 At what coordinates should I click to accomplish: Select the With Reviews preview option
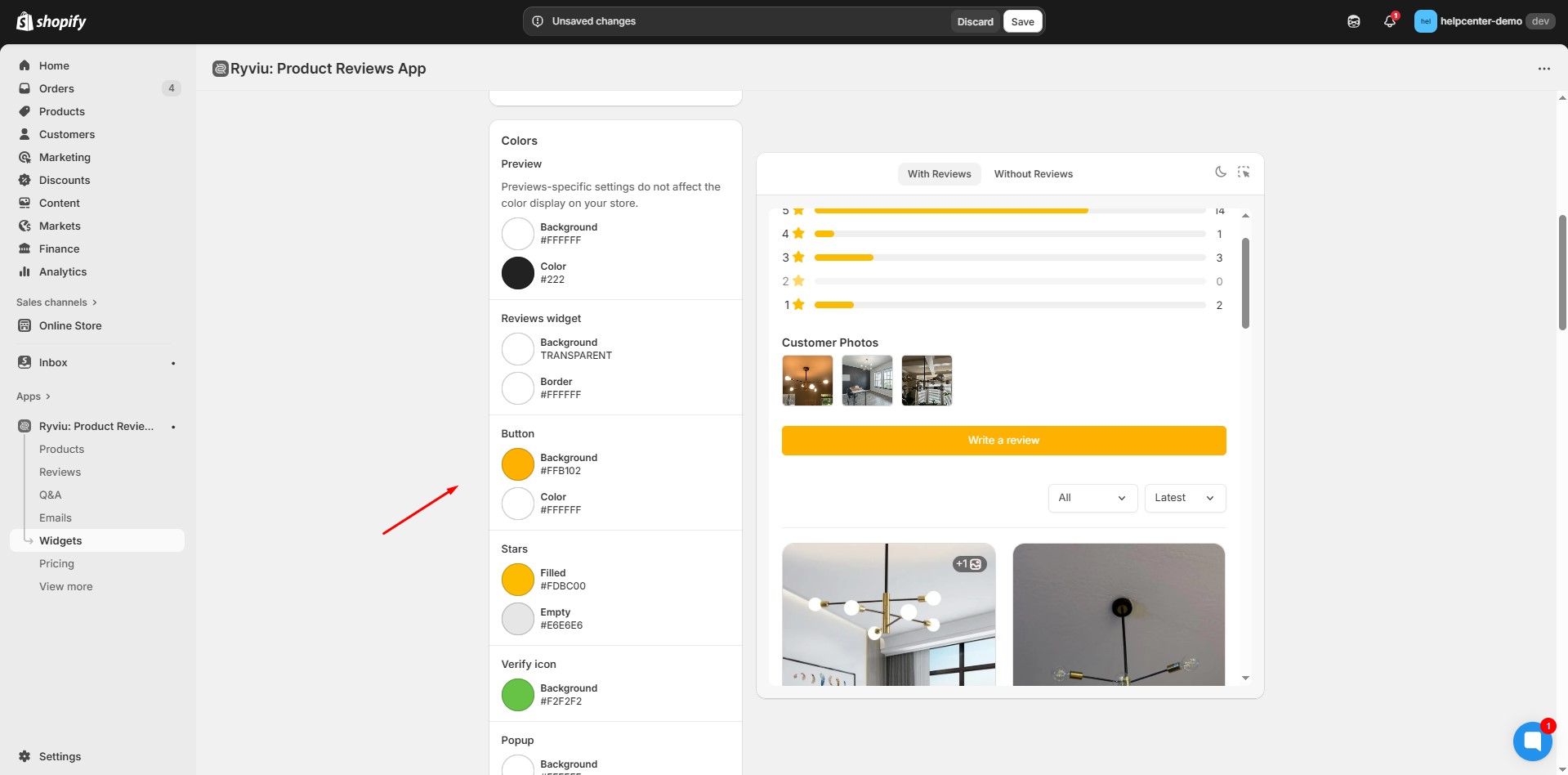[939, 174]
